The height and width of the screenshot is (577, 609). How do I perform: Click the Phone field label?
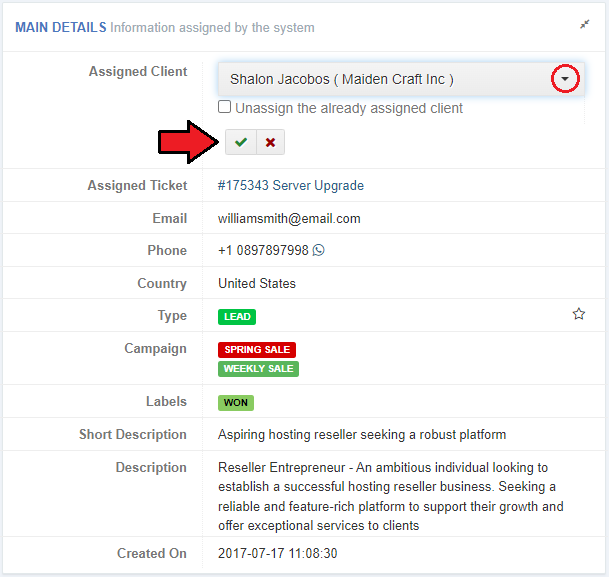coord(167,250)
